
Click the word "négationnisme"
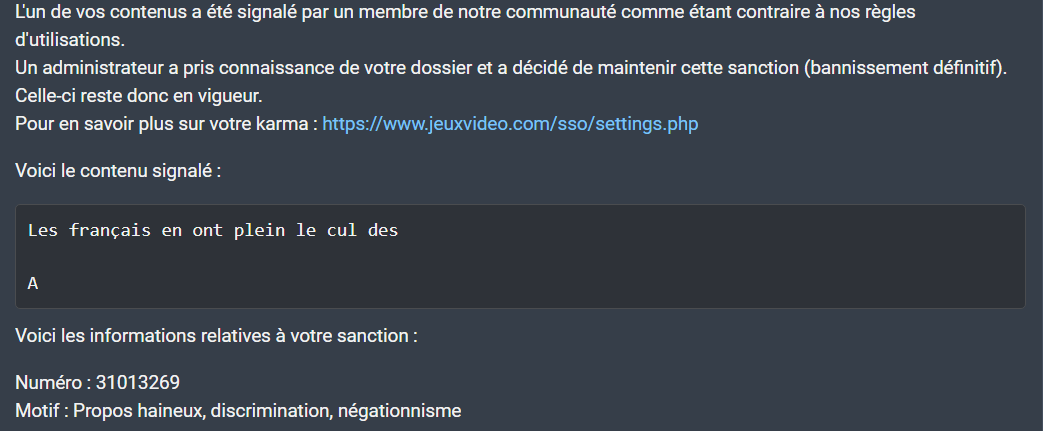coord(399,410)
